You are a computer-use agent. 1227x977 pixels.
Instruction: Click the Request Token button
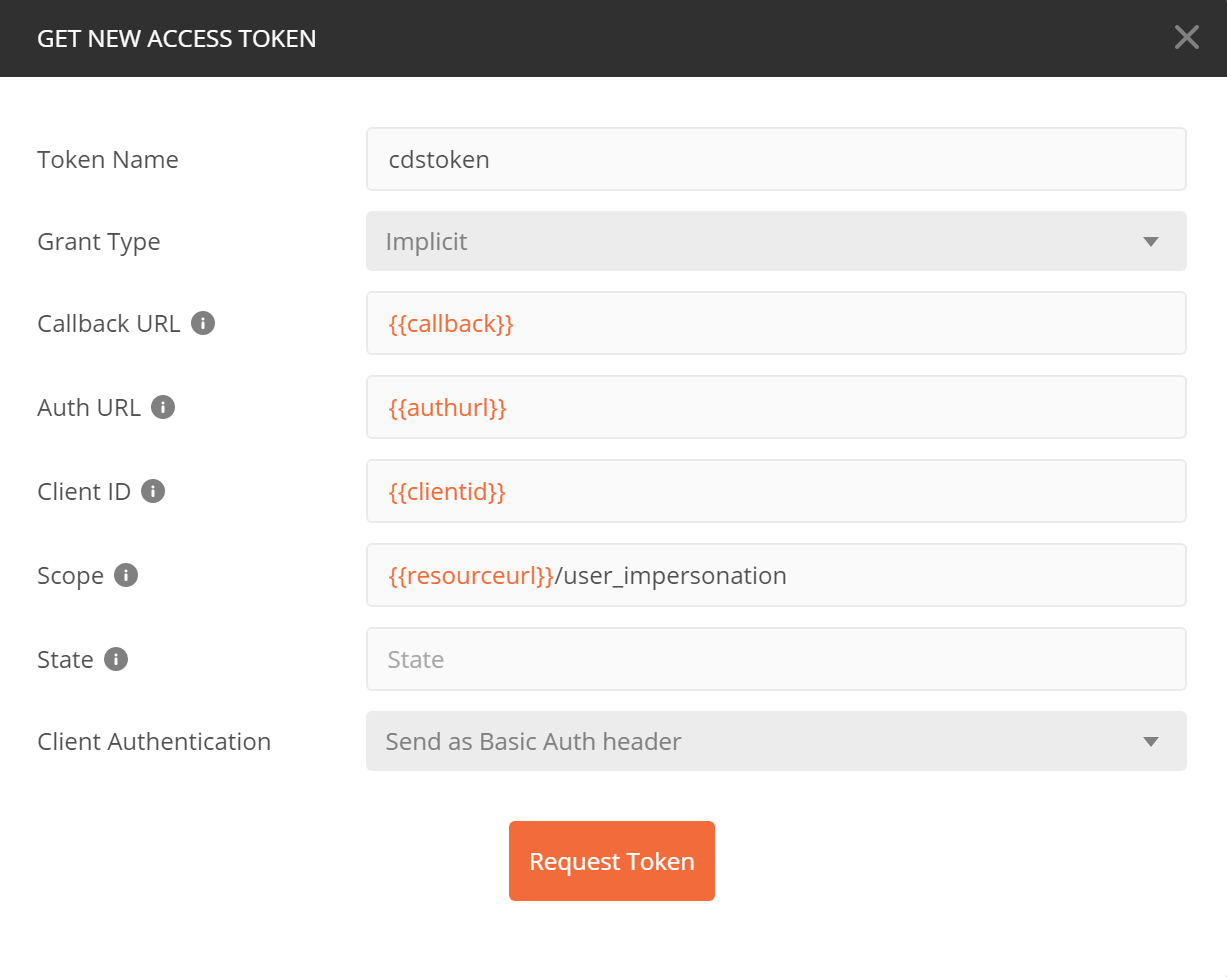click(x=612, y=861)
